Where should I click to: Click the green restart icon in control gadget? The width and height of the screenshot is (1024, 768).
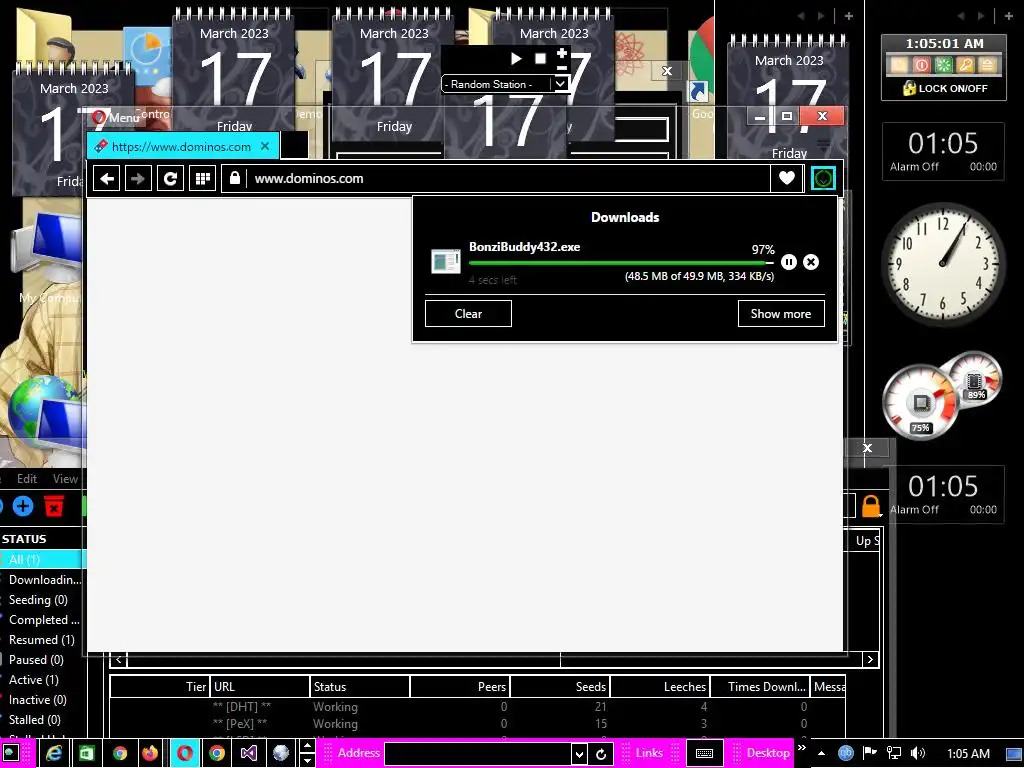(x=944, y=65)
